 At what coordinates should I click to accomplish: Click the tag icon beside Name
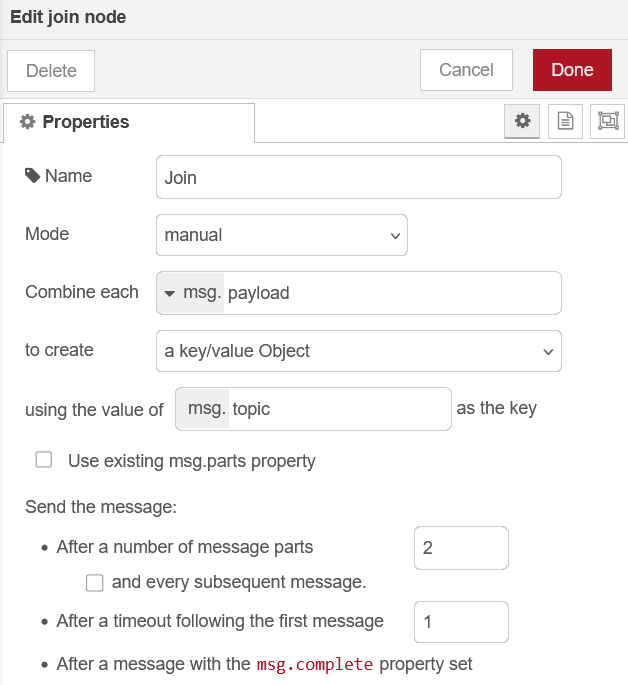point(33,176)
